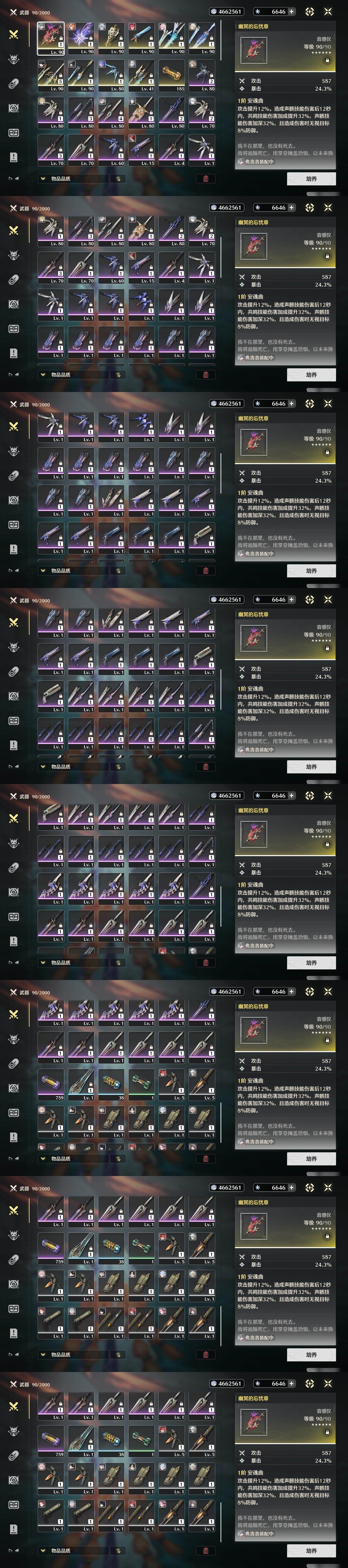348x1568 pixels.
Task: Click the close X icon in topmost panel
Action: coord(328,11)
